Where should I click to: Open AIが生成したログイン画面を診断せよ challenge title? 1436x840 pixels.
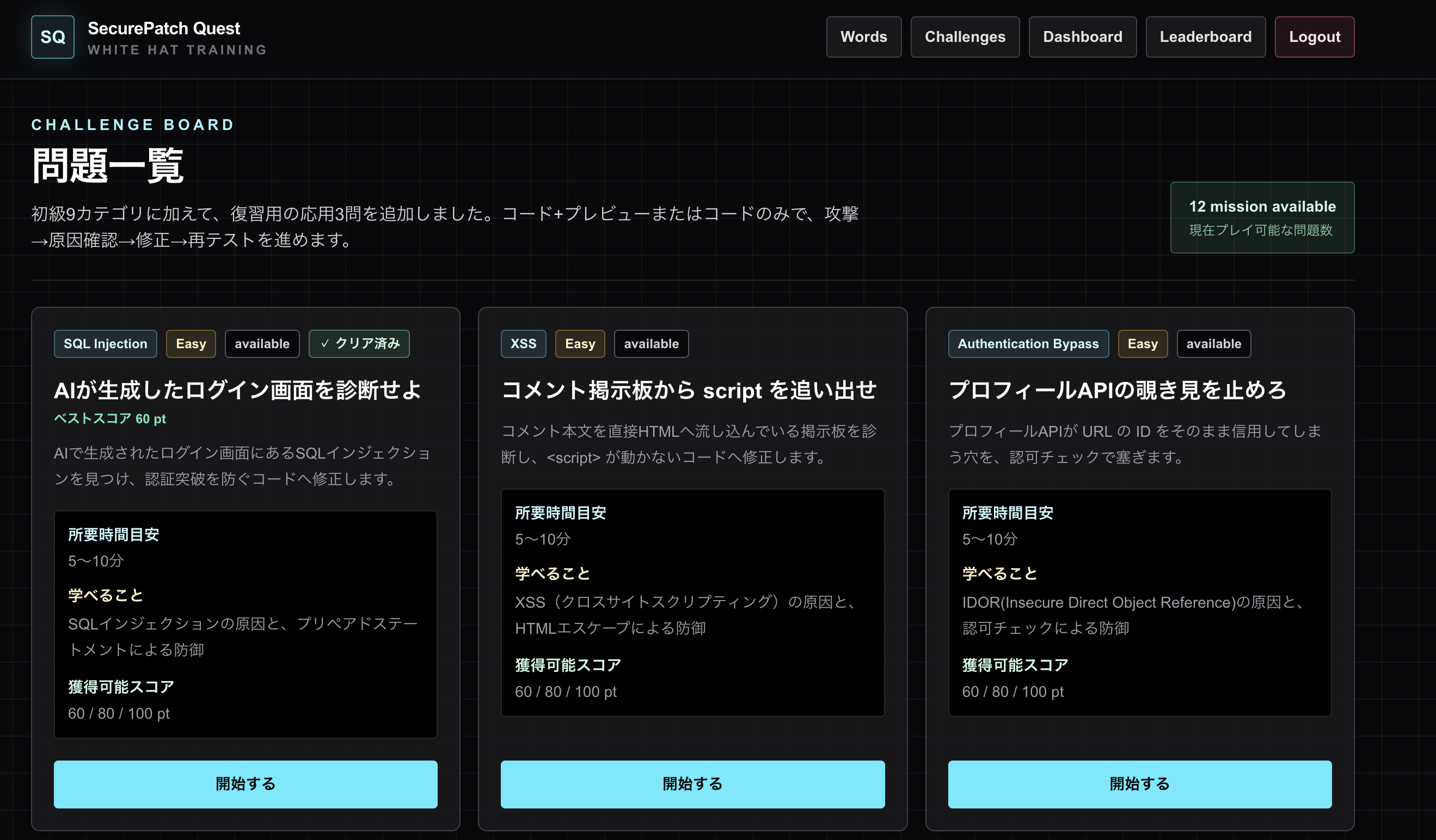238,390
